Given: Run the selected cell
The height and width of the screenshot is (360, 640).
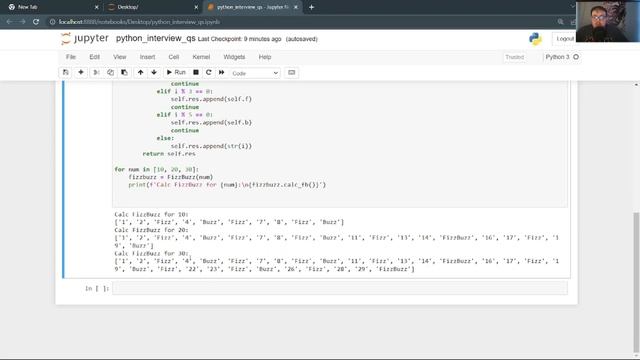Looking at the screenshot, I should [176, 73].
